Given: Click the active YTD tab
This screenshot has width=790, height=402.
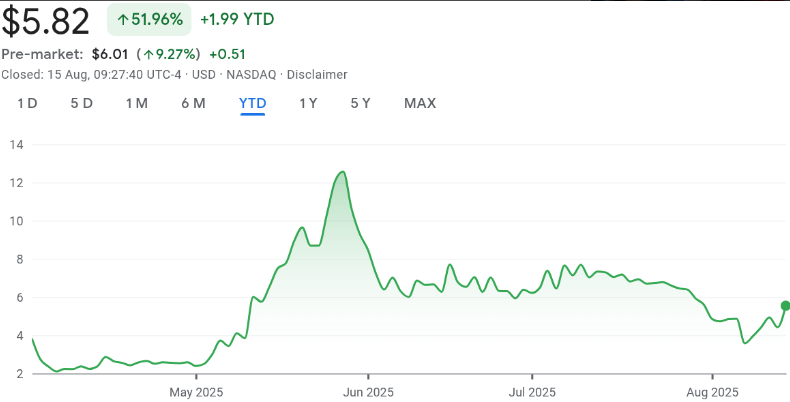Looking at the screenshot, I should coord(252,103).
